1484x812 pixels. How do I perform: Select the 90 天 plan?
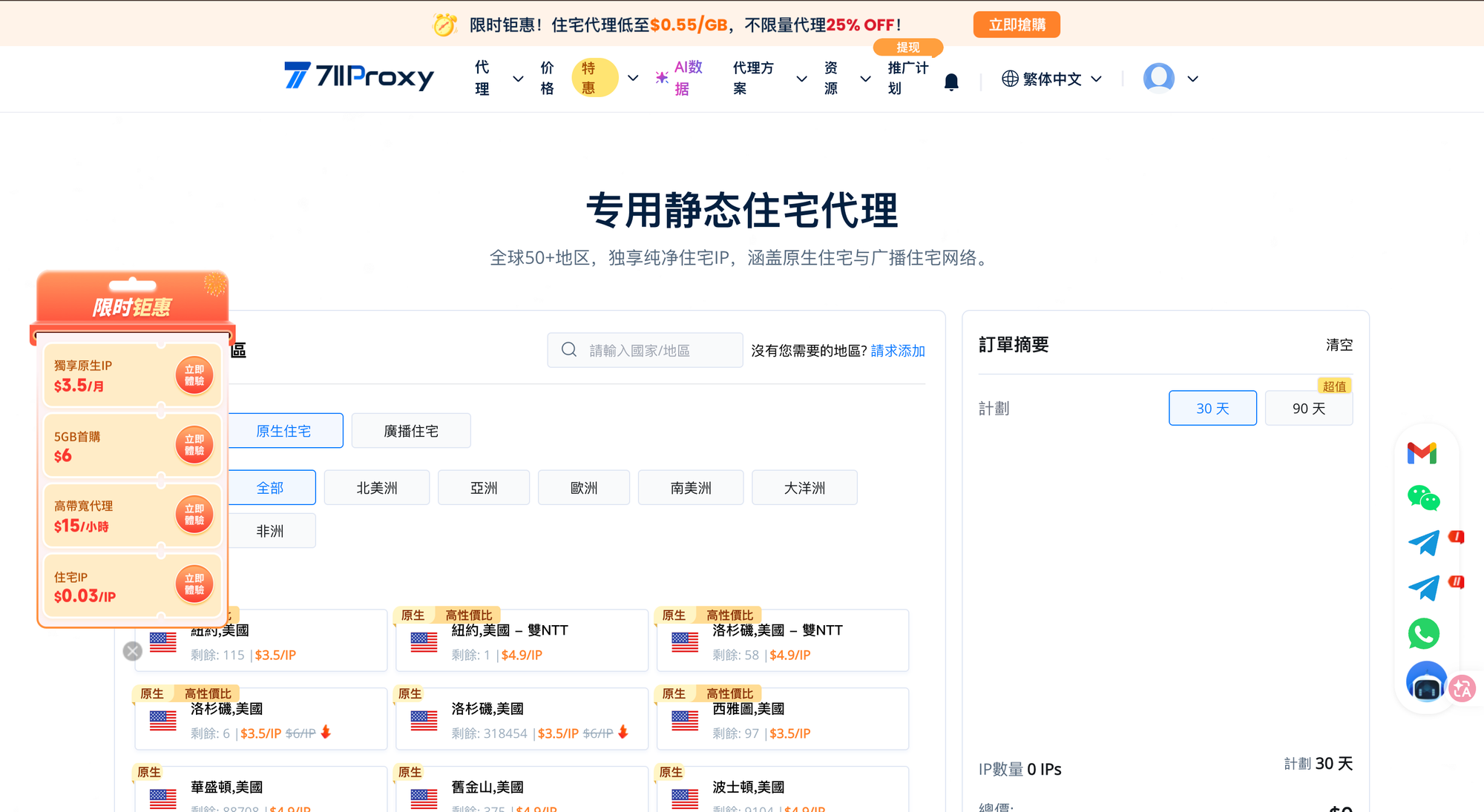[1309, 408]
